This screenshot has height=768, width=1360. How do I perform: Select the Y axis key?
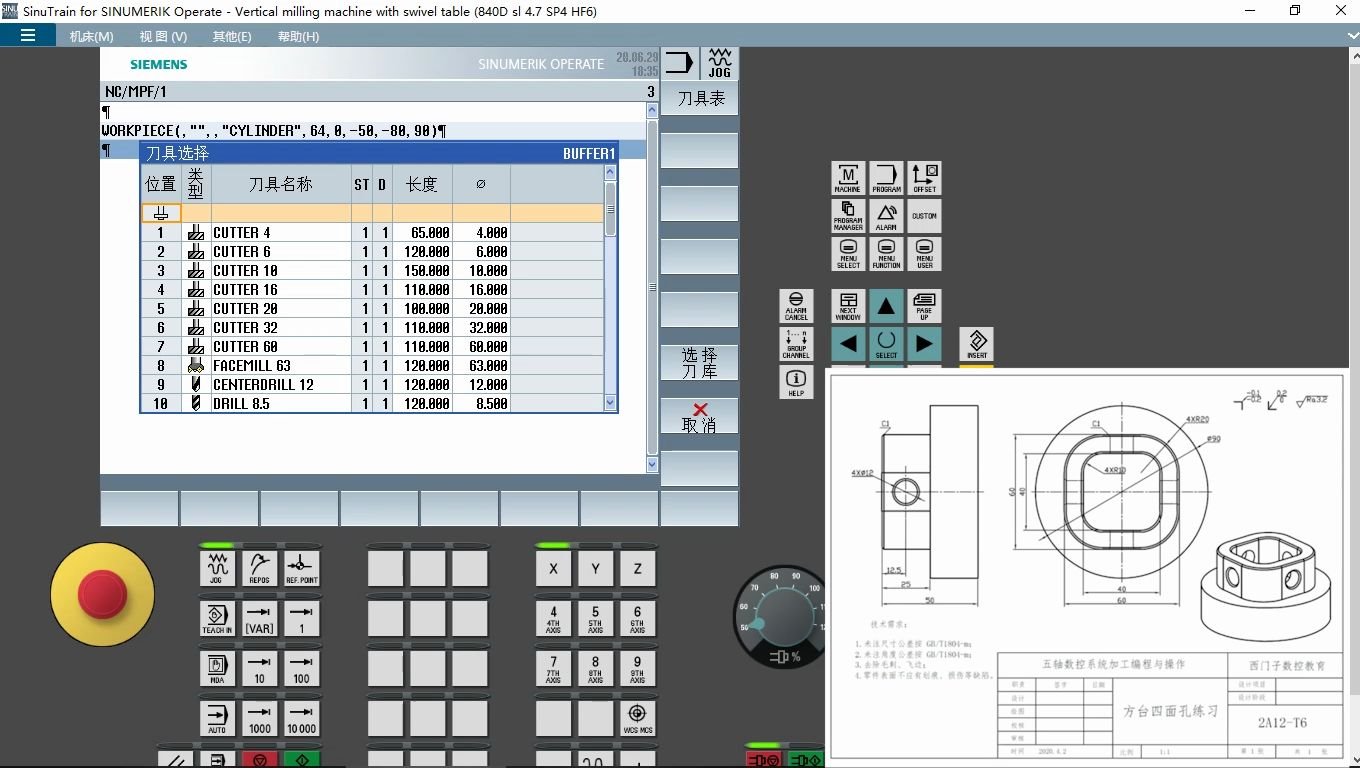[x=595, y=568]
